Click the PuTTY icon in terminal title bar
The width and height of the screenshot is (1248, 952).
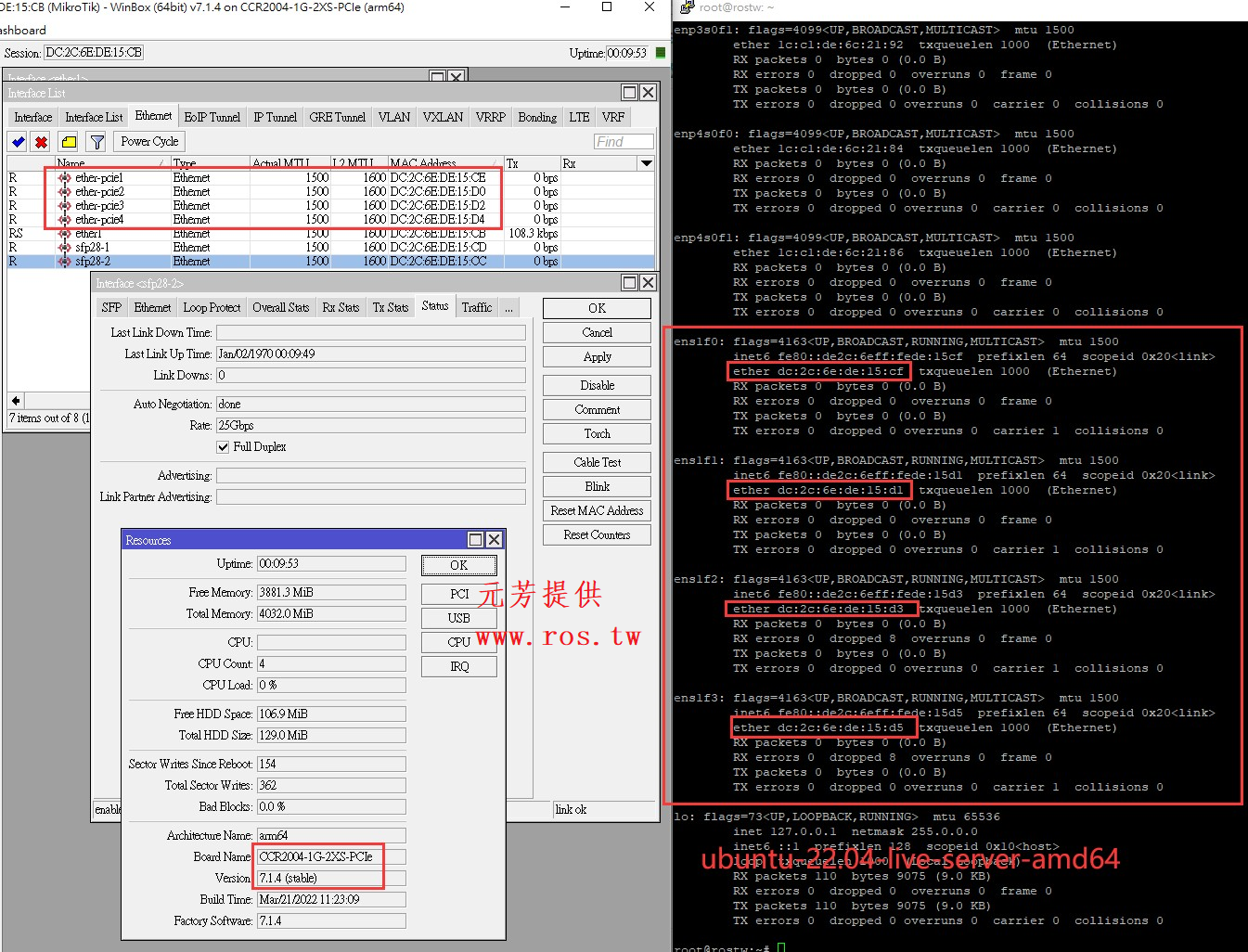pos(687,7)
